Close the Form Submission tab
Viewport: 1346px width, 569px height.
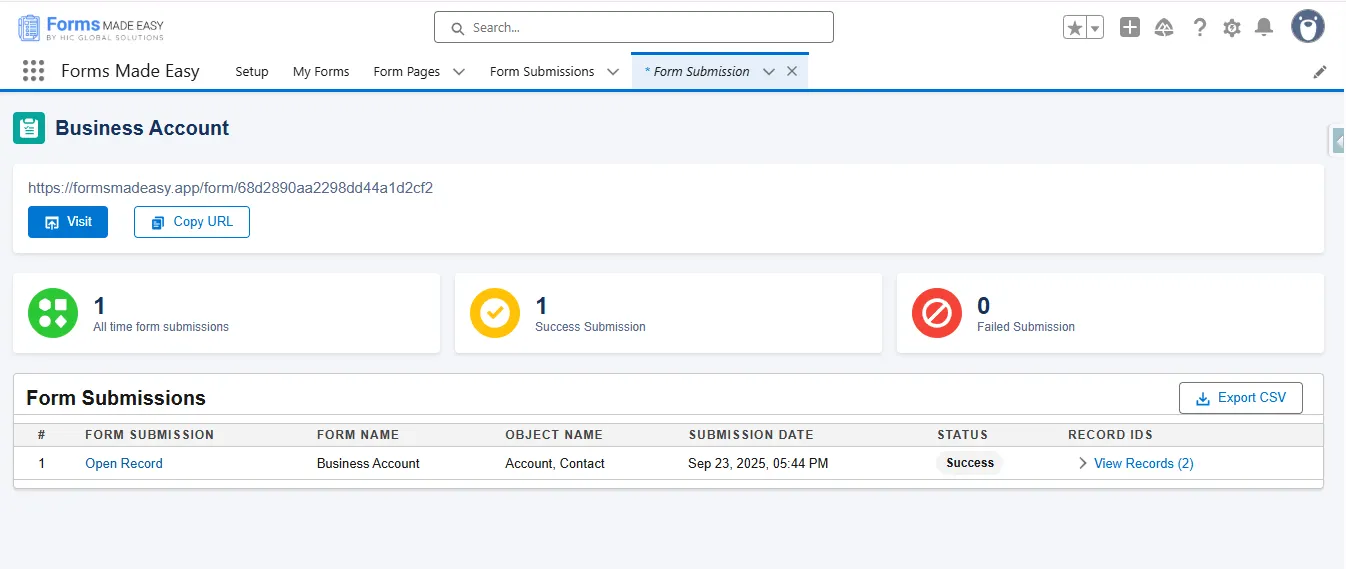(792, 72)
